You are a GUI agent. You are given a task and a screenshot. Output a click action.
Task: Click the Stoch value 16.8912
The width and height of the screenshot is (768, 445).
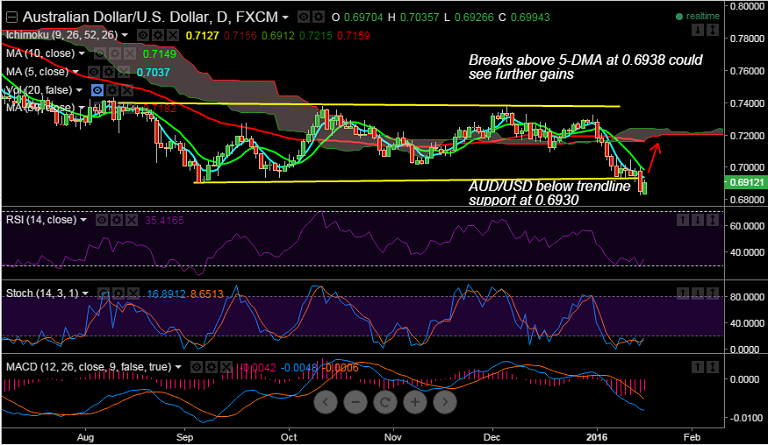[166, 294]
